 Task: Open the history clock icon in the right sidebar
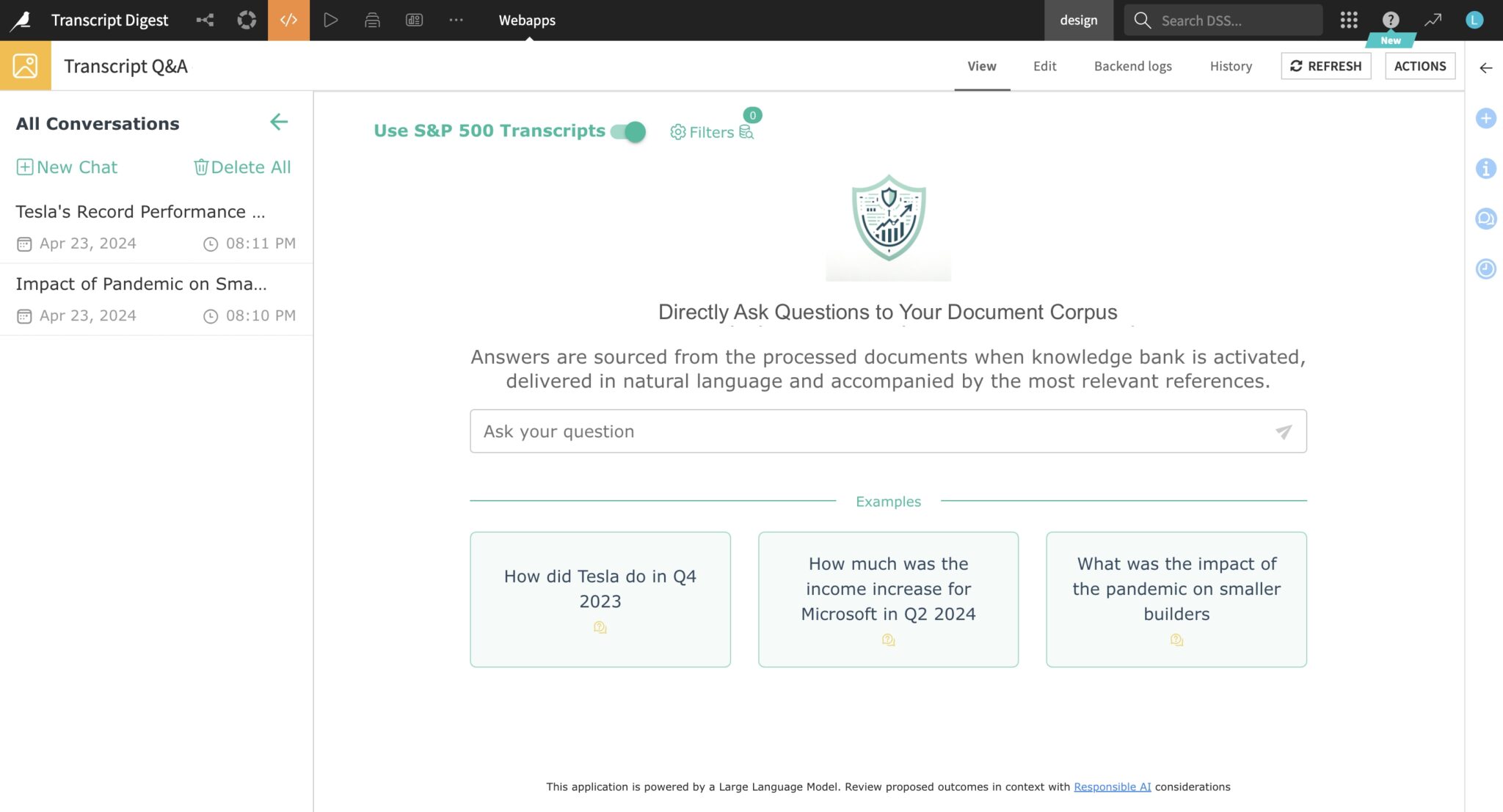[x=1485, y=268]
